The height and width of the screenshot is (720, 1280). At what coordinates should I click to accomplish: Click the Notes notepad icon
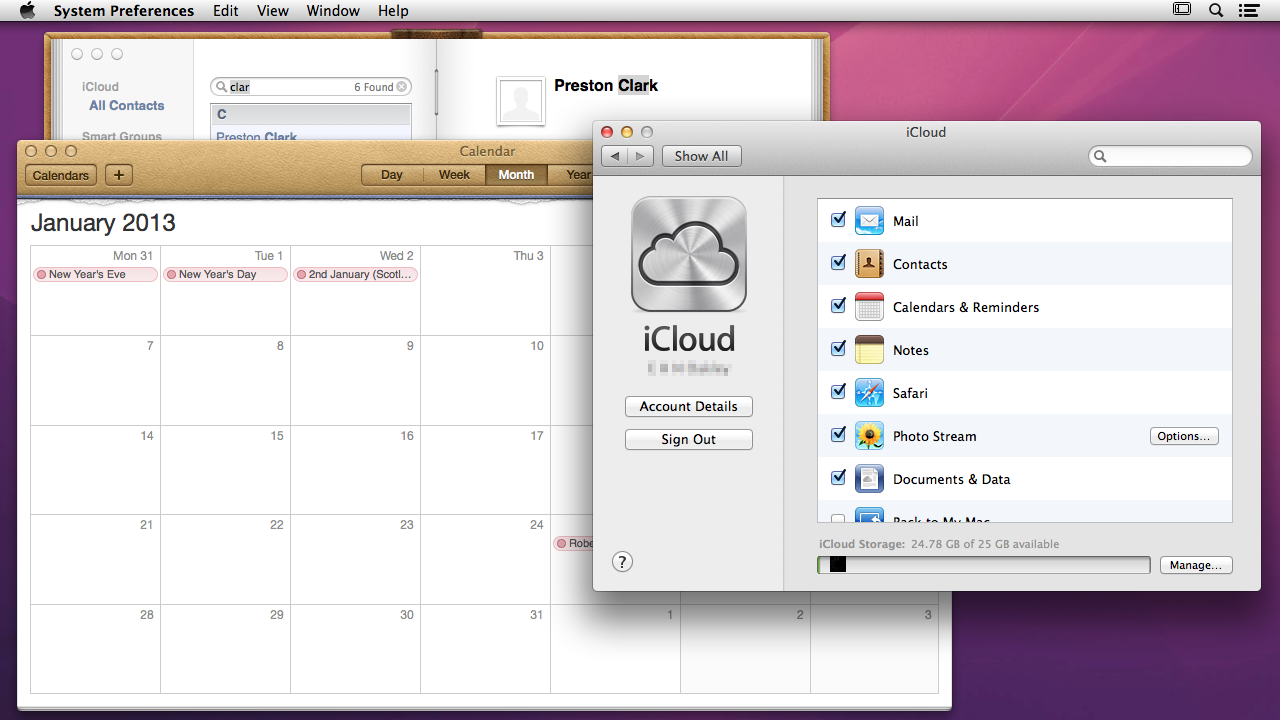[x=869, y=350]
